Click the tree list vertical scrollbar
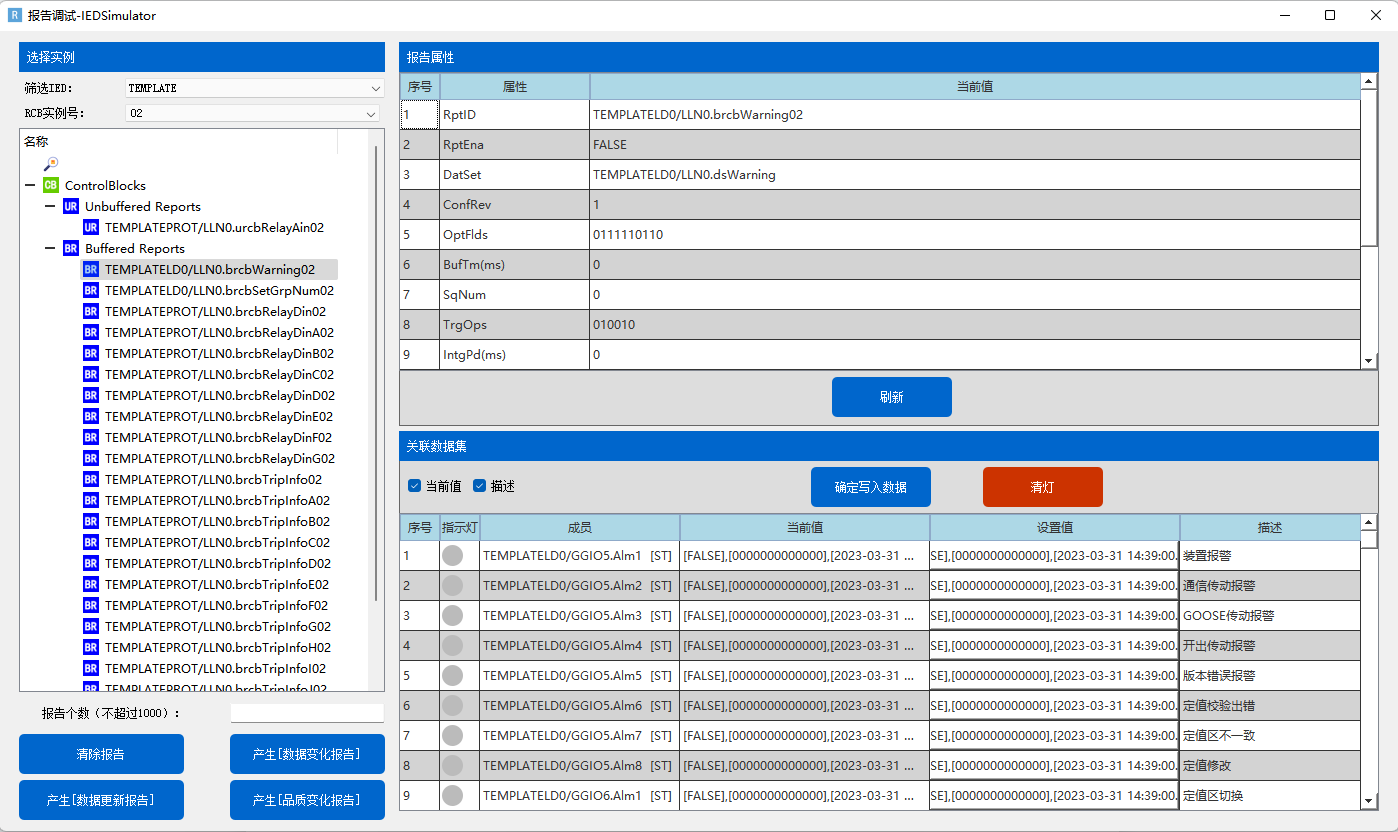Screen dimensions: 1398x832 coord(376,372)
